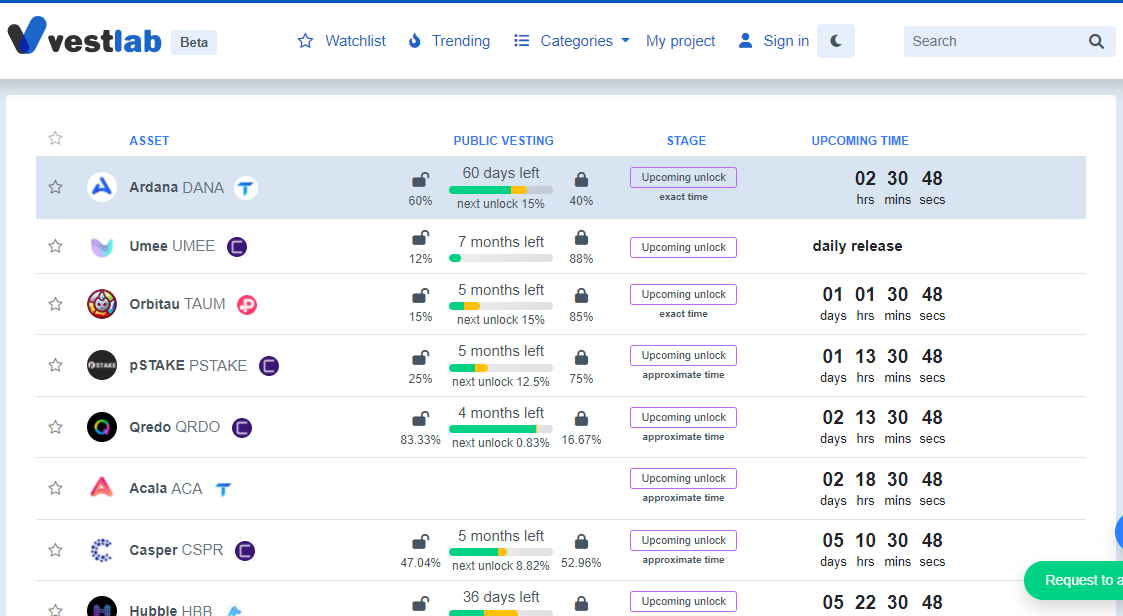Click '60 days left' text for Ardana
Image resolution: width=1123 pixels, height=616 pixels.
(x=501, y=173)
